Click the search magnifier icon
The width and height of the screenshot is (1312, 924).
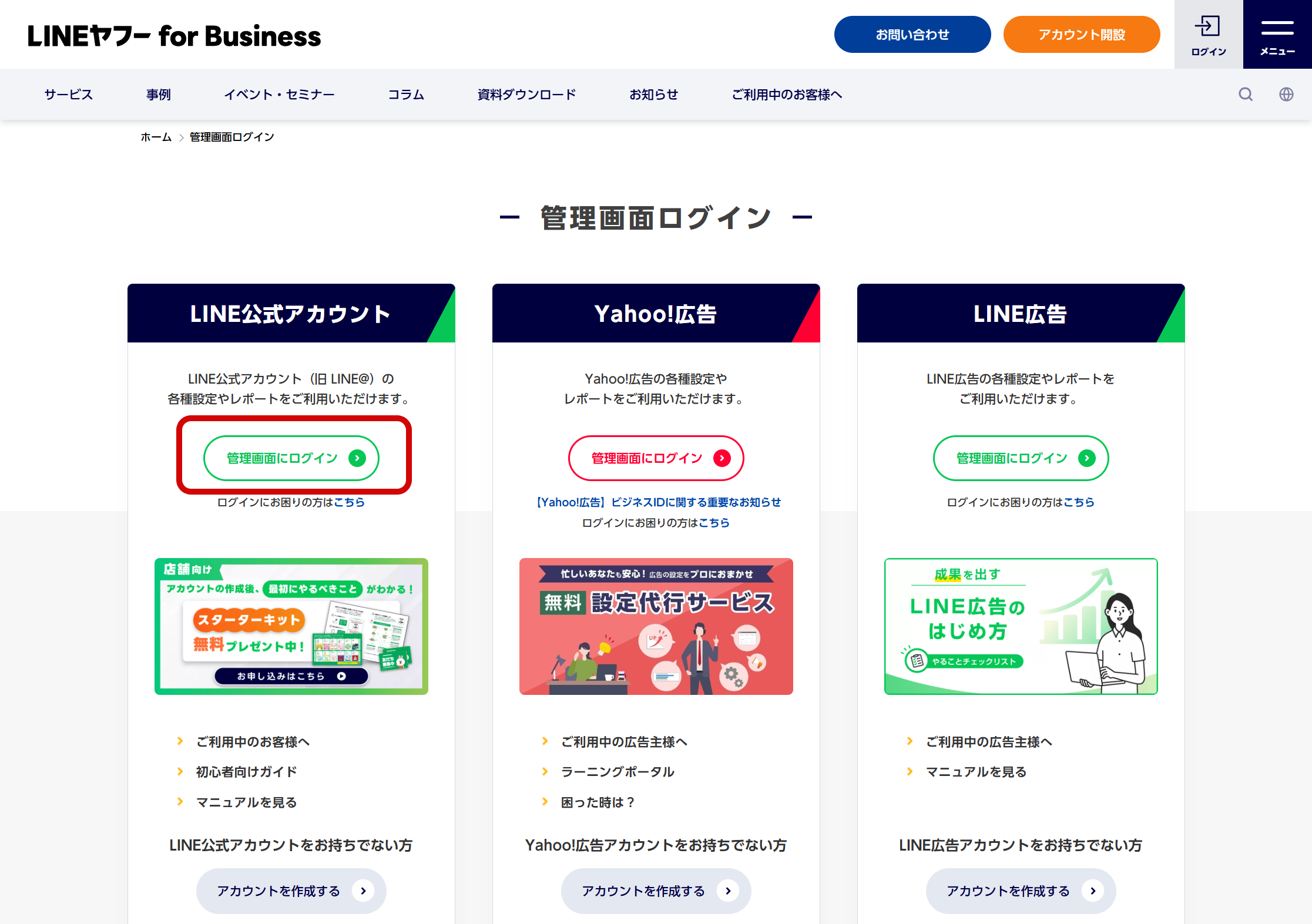[1245, 94]
